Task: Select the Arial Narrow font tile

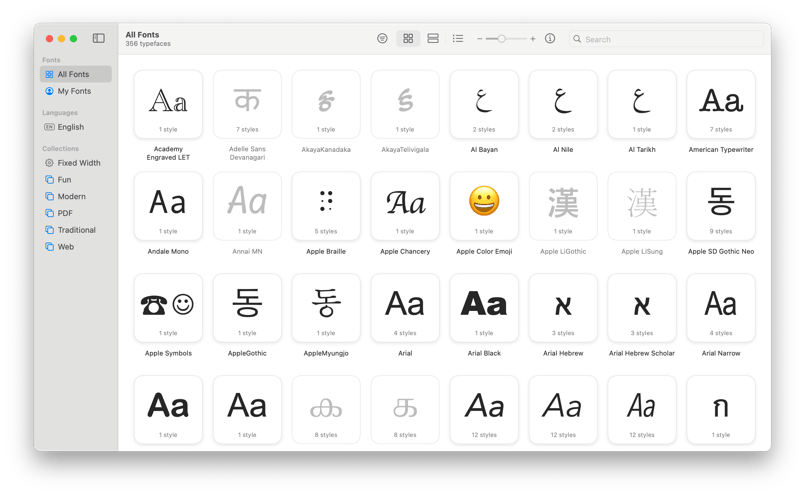Action: click(x=721, y=308)
